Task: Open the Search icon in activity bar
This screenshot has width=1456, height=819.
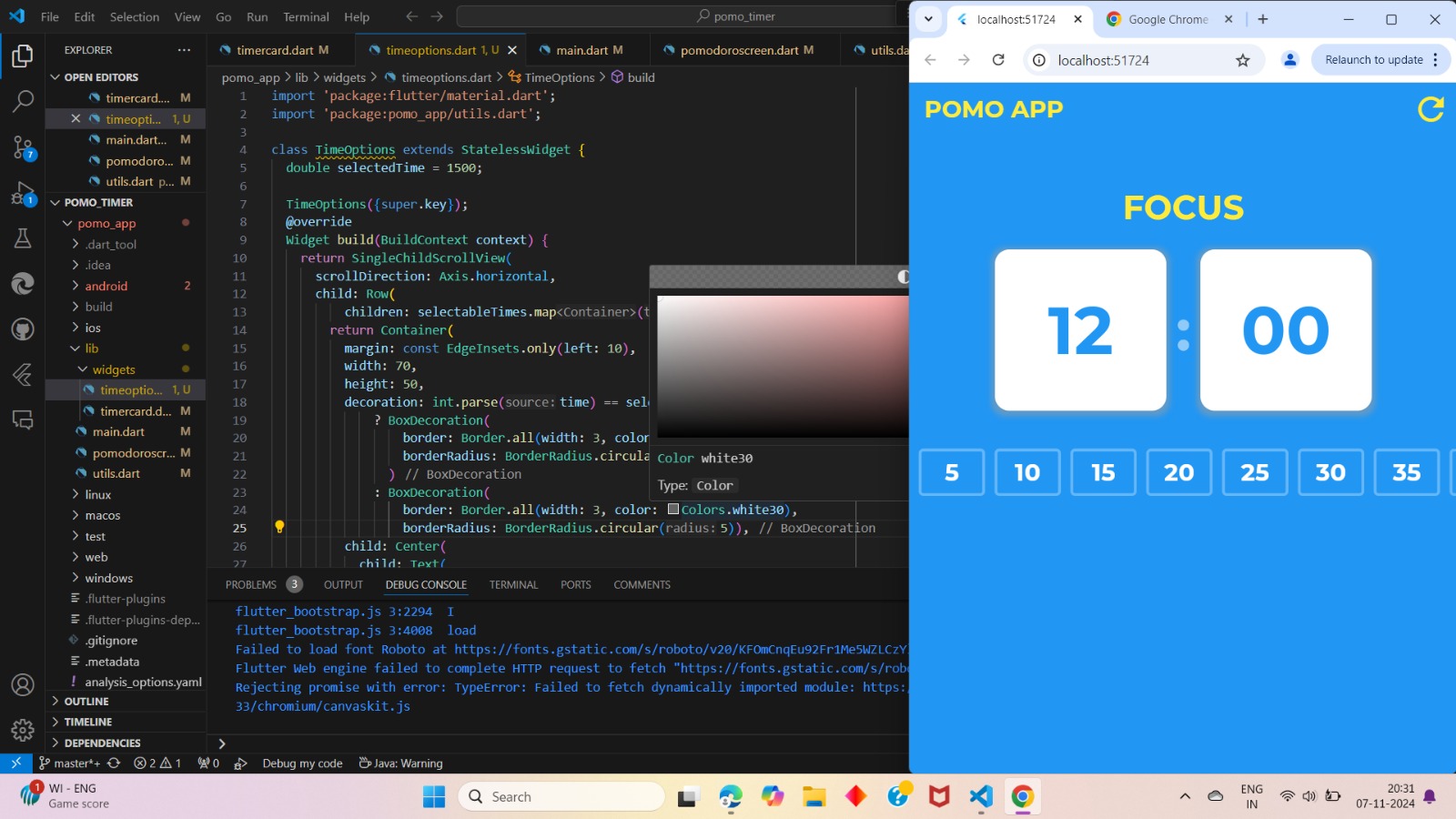Action: 23,101
